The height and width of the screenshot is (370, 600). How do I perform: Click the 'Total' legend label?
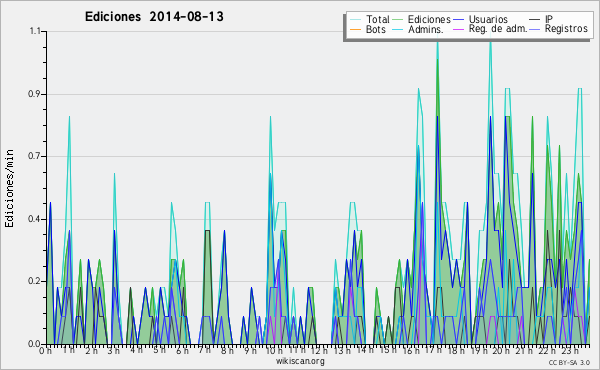click(x=378, y=19)
